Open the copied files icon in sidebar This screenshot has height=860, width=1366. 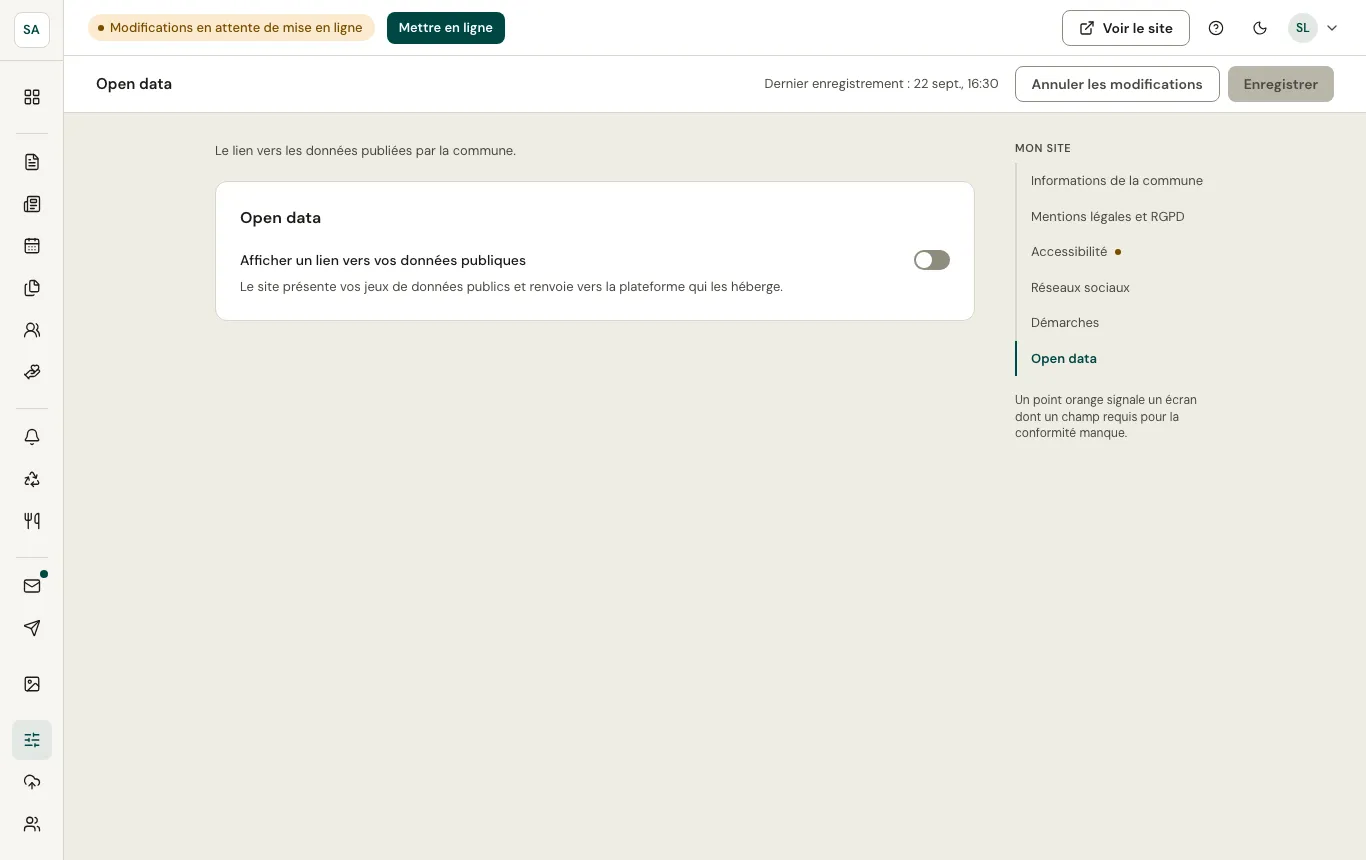click(32, 288)
